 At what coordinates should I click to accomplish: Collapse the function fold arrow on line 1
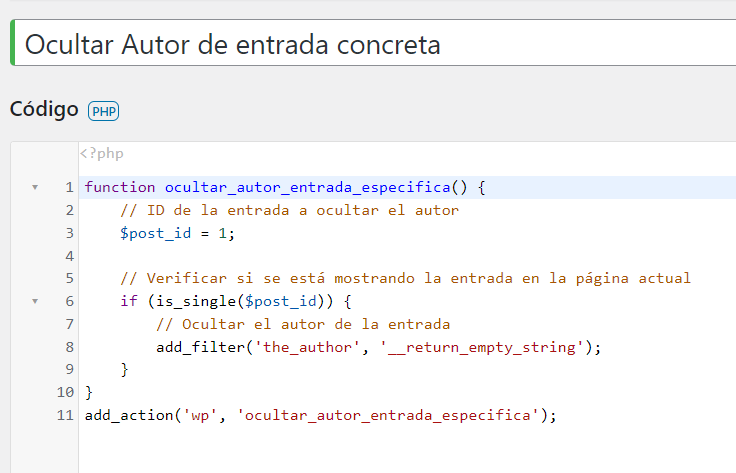(x=35, y=187)
